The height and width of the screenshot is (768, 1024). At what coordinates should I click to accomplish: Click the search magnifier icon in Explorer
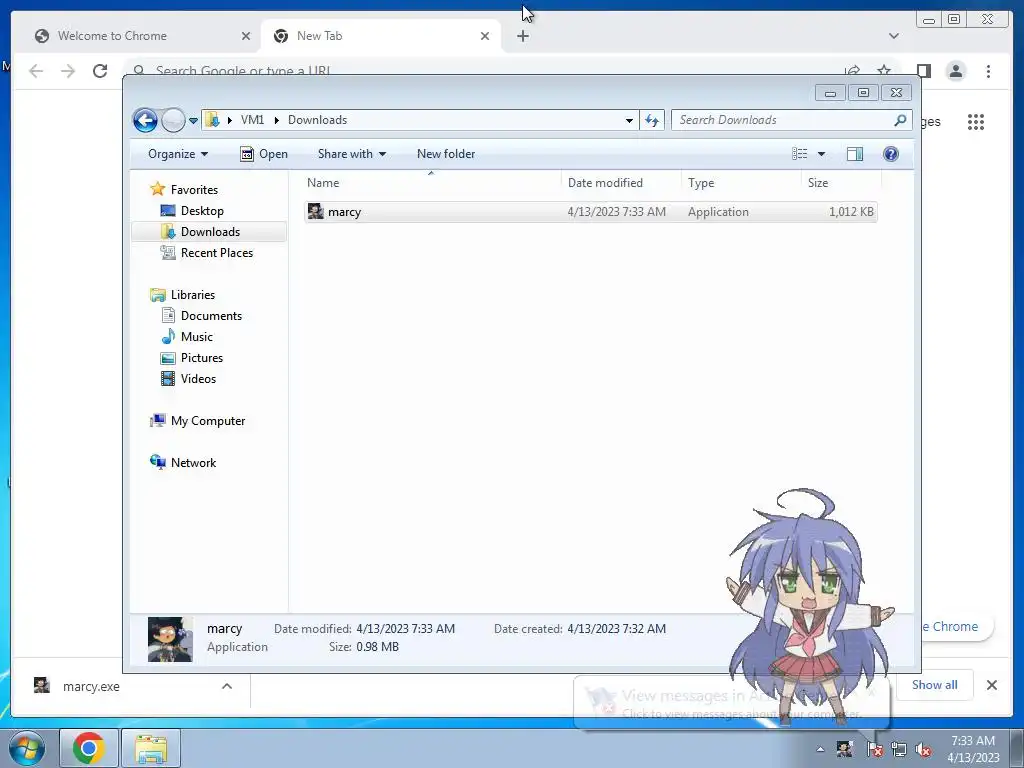click(901, 120)
